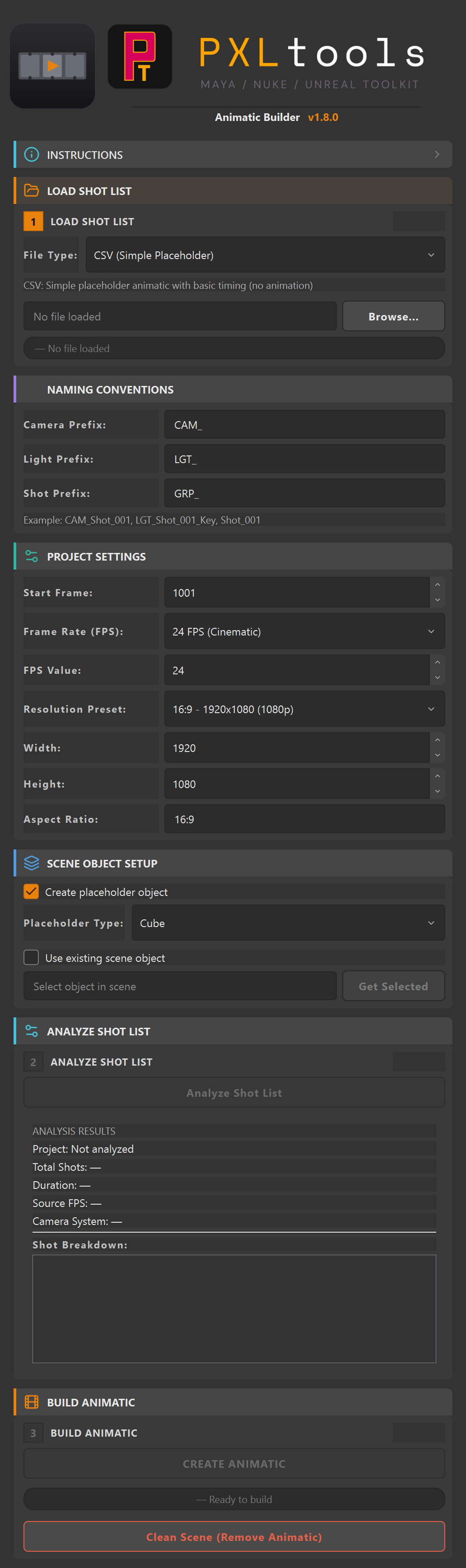This screenshot has height=1568, width=466.
Task: Decrease Height with down arrow
Action: point(438,791)
